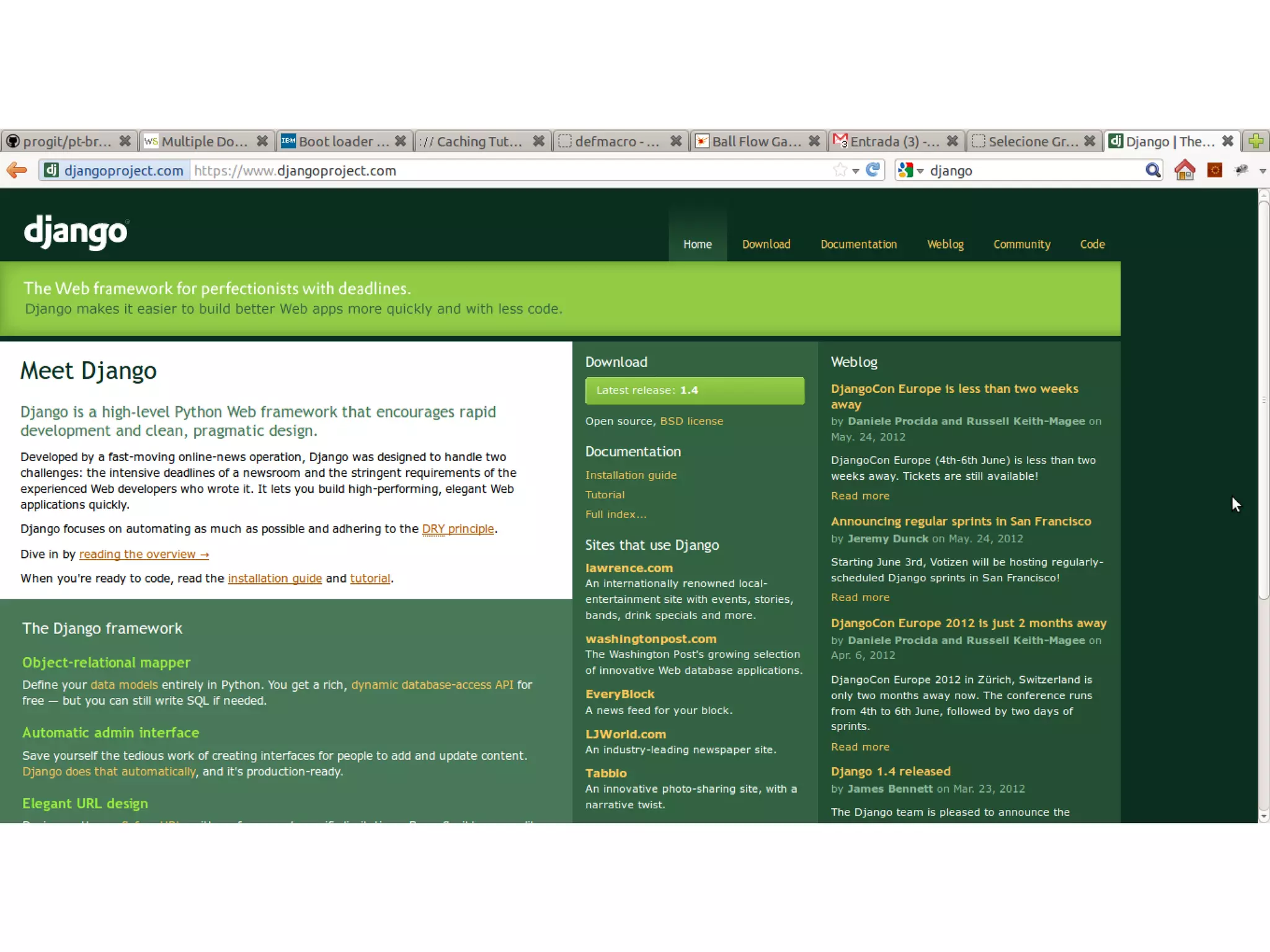This screenshot has height=952, width=1270.
Task: Close the Ball Flow Ga... tab
Action: tap(814, 141)
